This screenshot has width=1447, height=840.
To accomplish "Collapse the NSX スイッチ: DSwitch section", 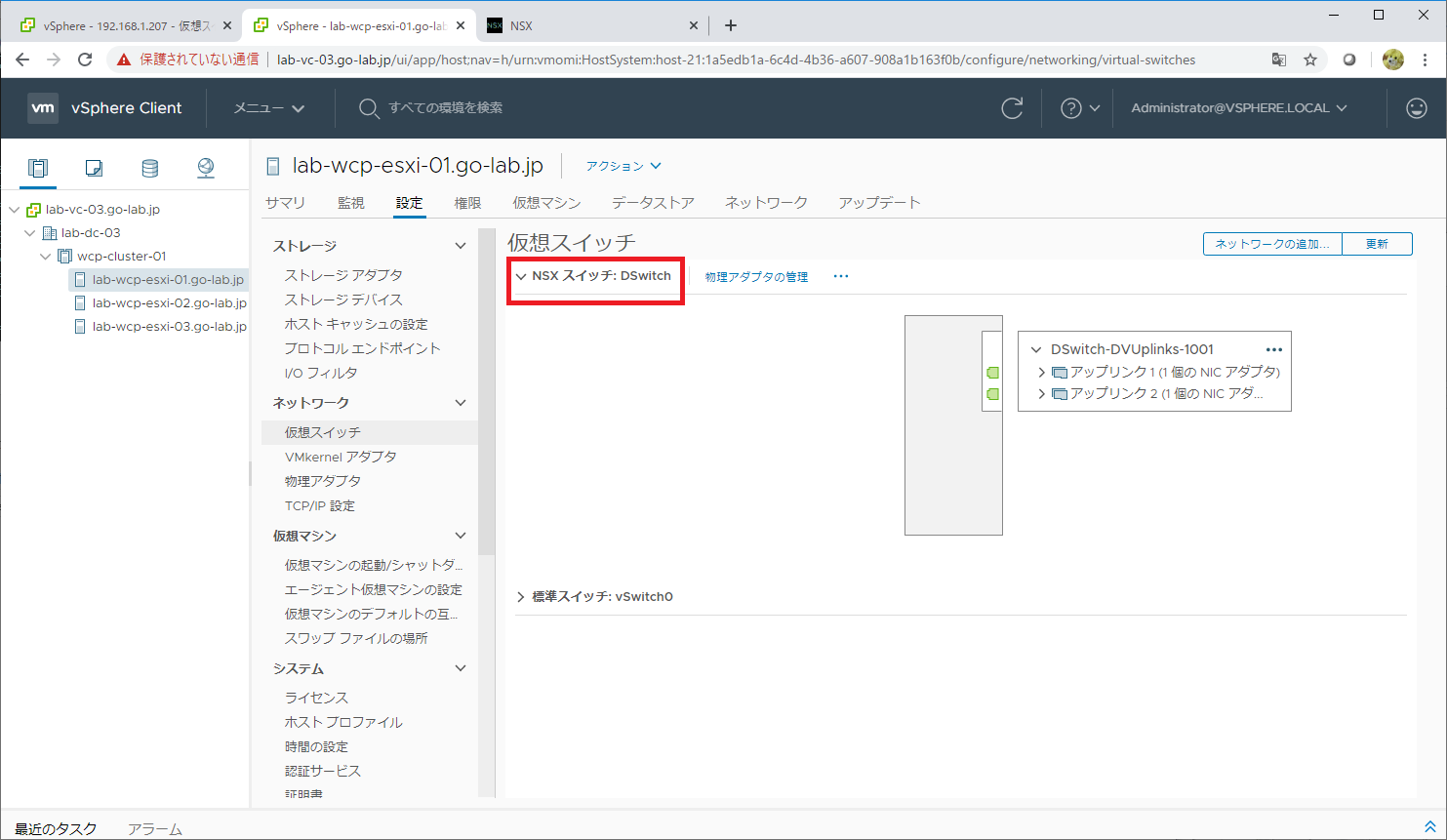I will (521, 276).
